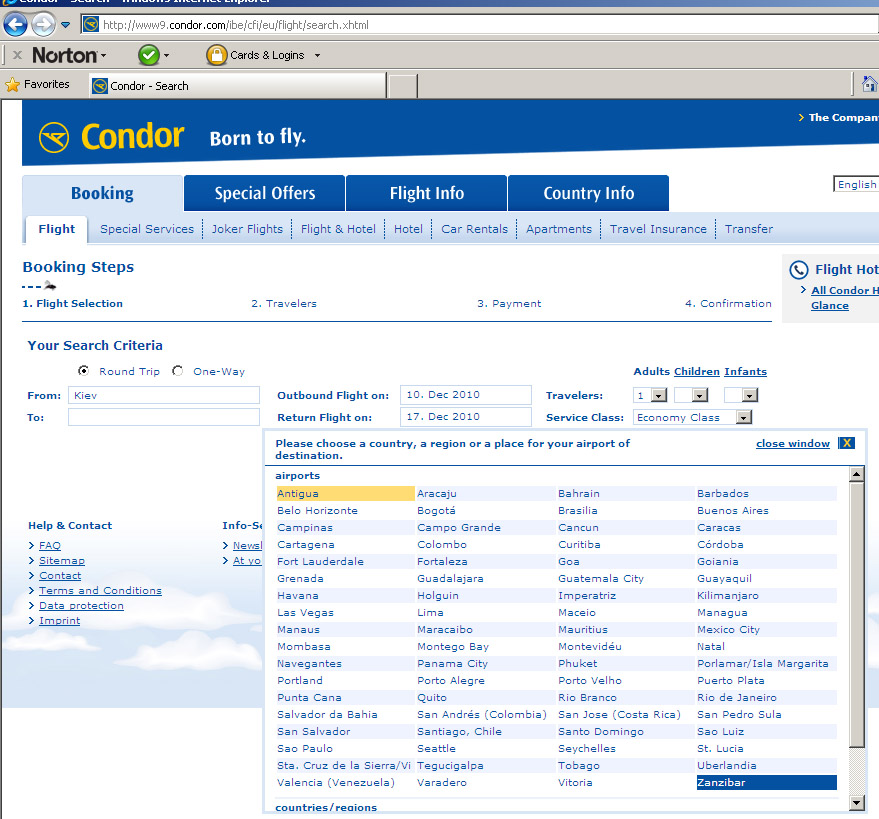Image resolution: width=879 pixels, height=819 pixels.
Task: Click the To destination input field
Action: click(x=163, y=417)
